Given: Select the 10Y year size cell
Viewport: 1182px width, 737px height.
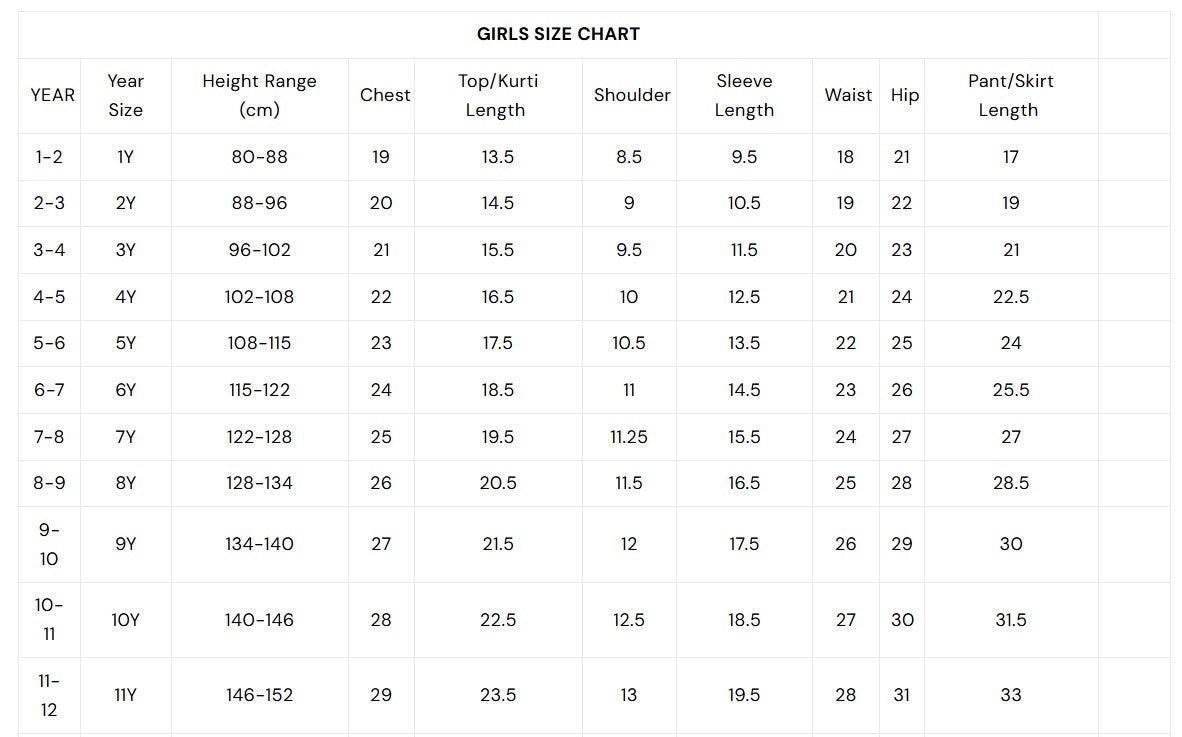Looking at the screenshot, I should click(x=125, y=619).
